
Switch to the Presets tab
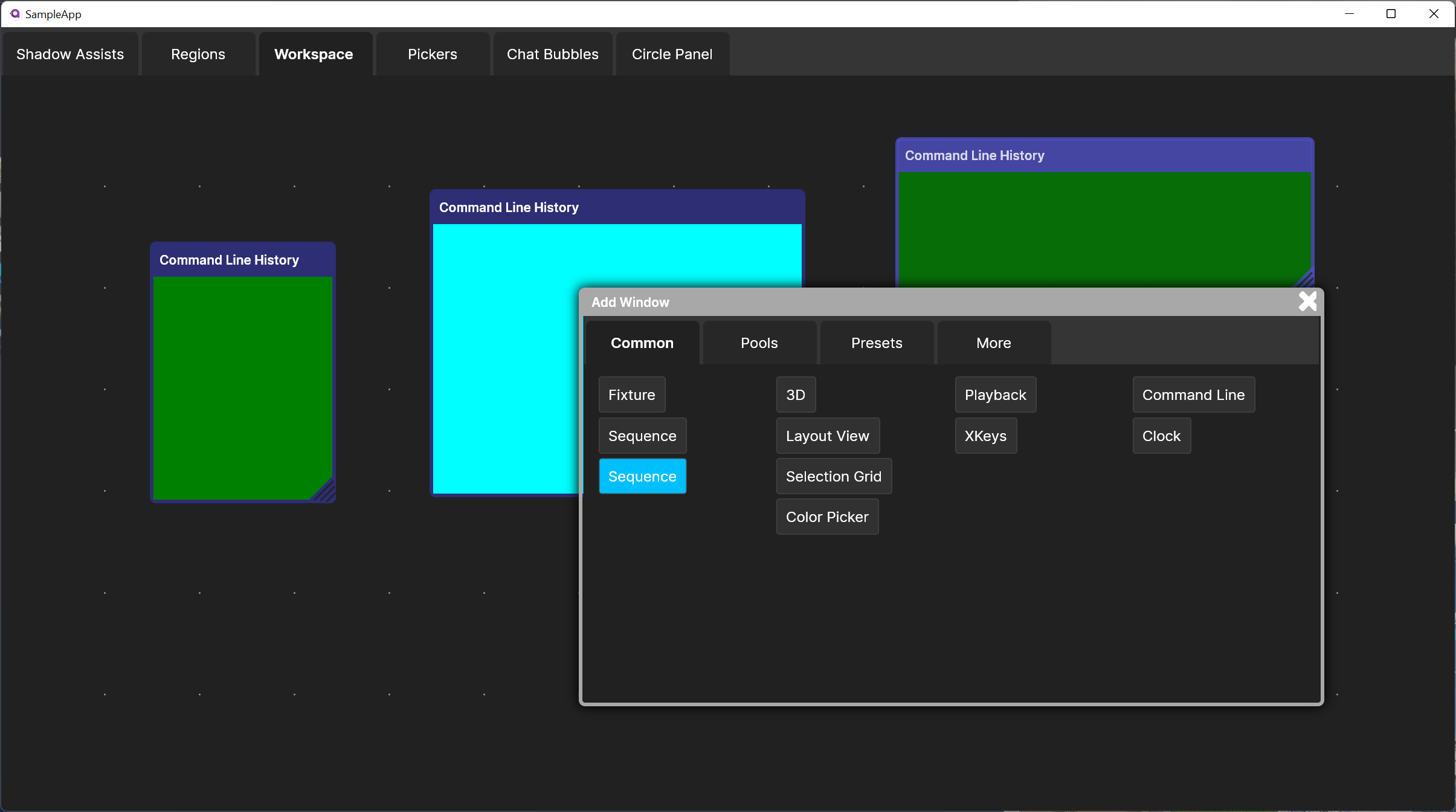point(876,343)
